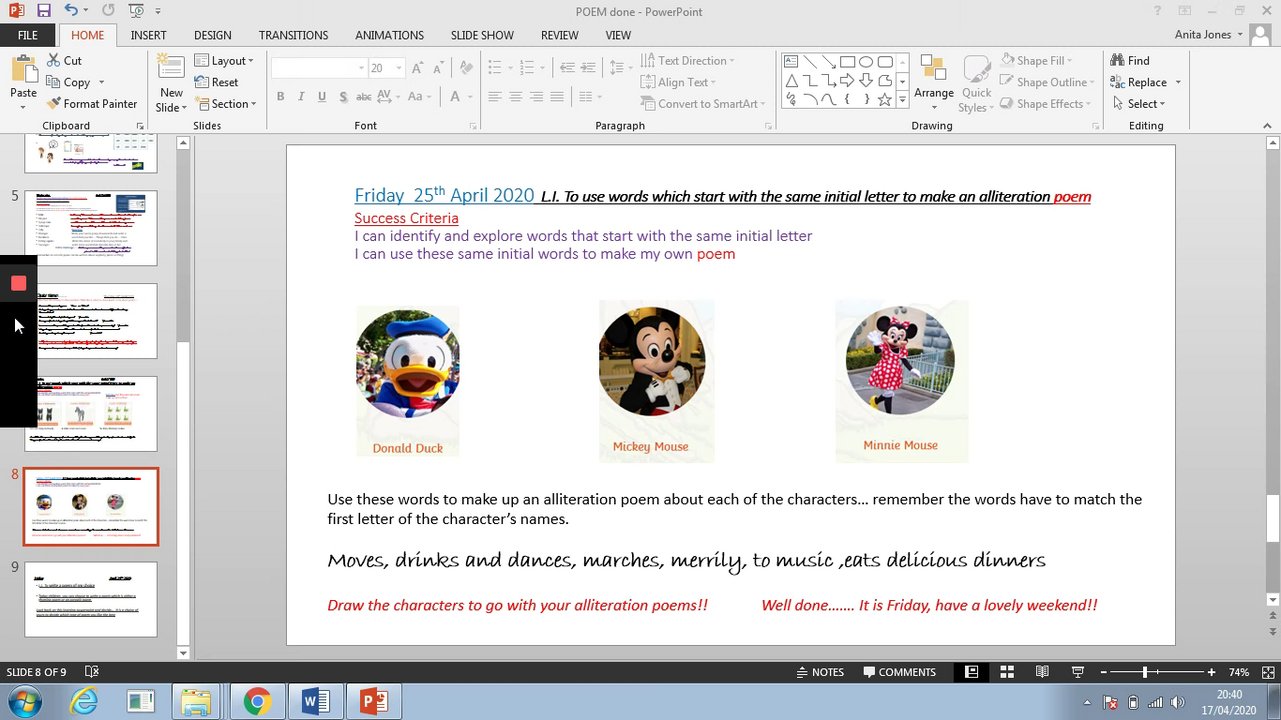Open PowerPoint Help

[x=1159, y=11]
